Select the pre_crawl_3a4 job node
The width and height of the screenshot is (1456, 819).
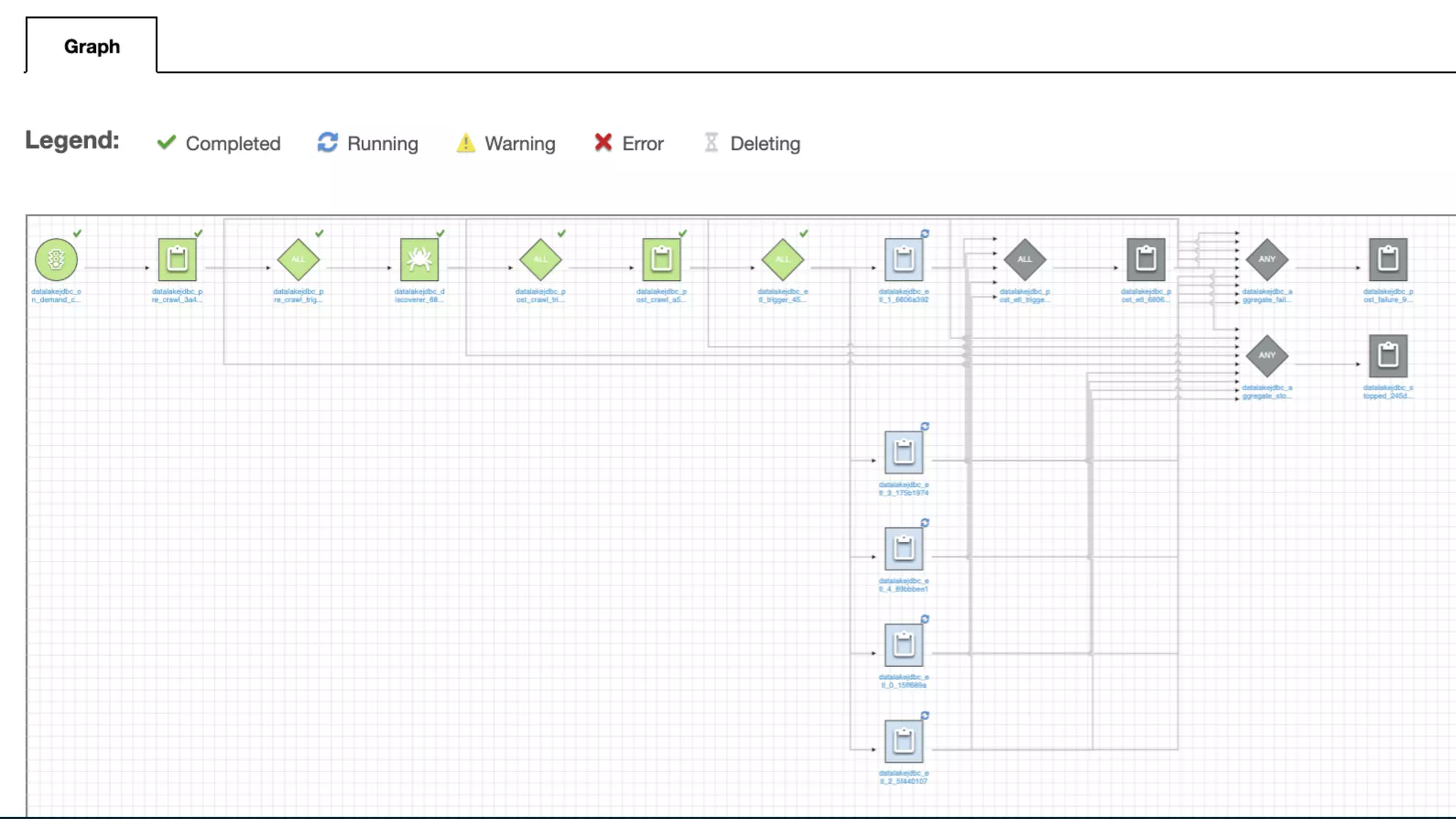[x=177, y=259]
